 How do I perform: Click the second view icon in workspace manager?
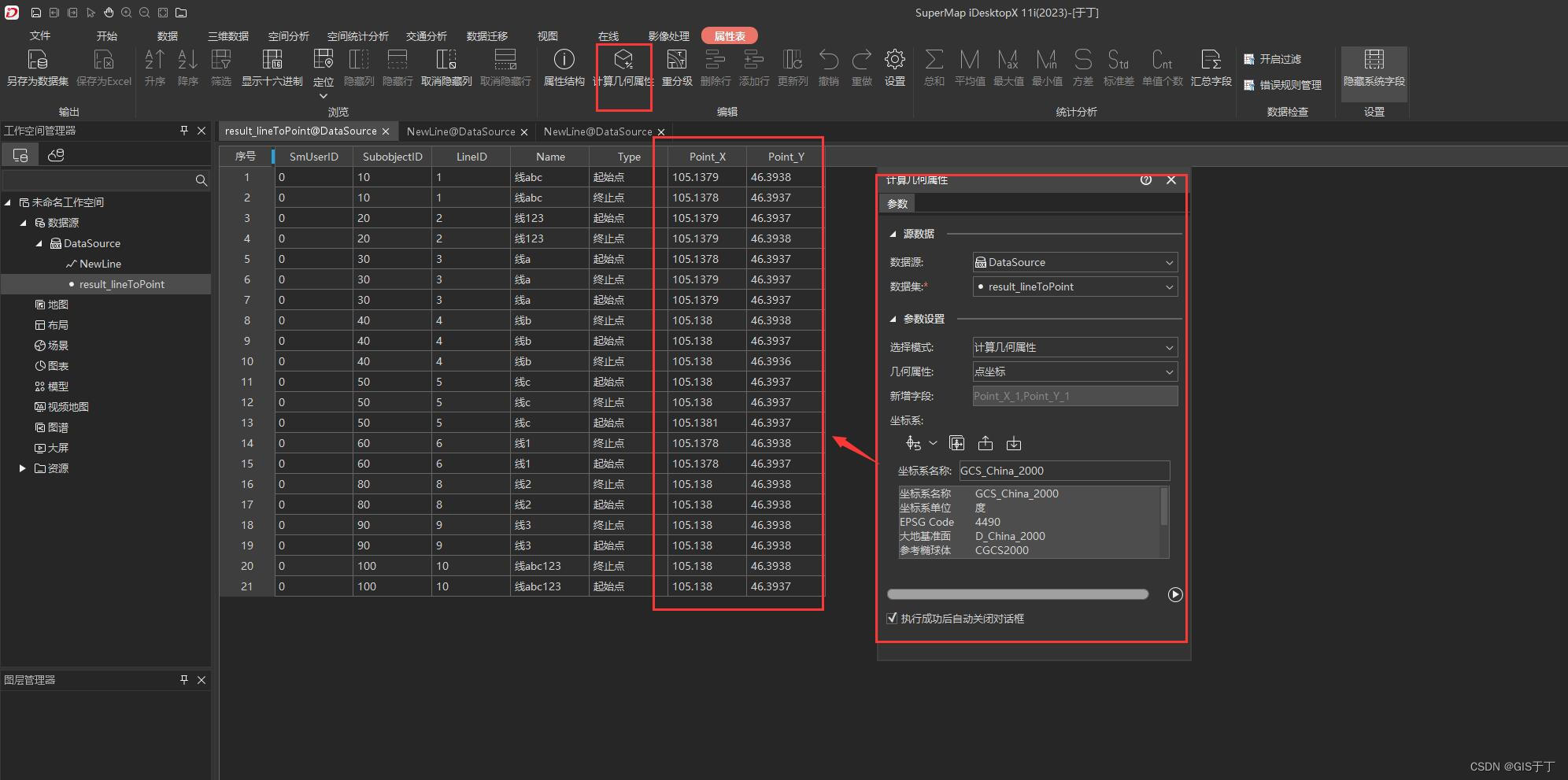[56, 155]
